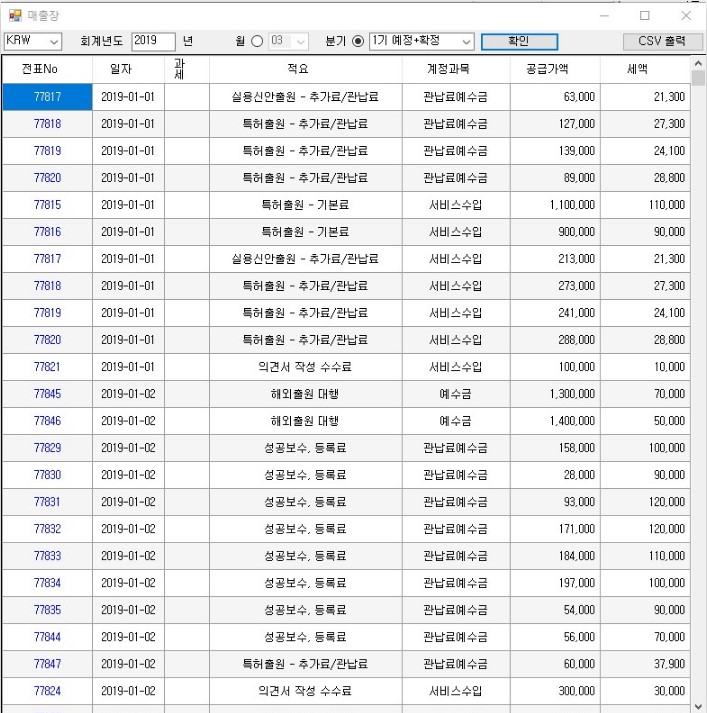Click the 과세 column header
This screenshot has height=713, width=707.
(x=187, y=69)
